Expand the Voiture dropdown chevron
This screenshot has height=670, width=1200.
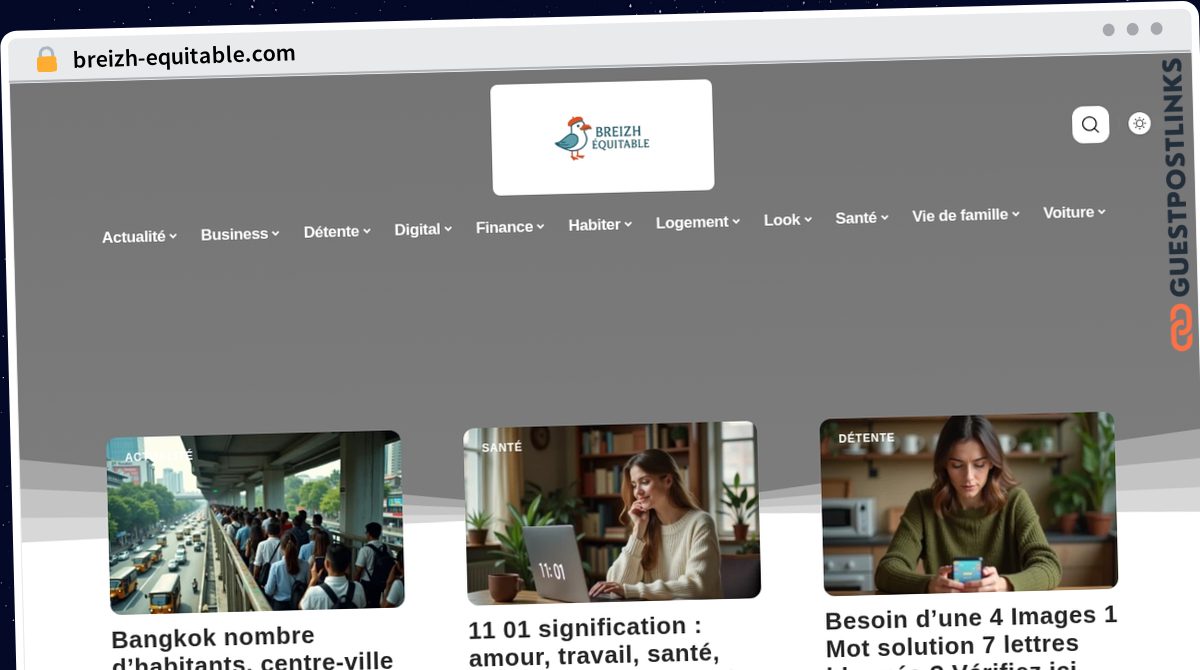(x=1101, y=212)
